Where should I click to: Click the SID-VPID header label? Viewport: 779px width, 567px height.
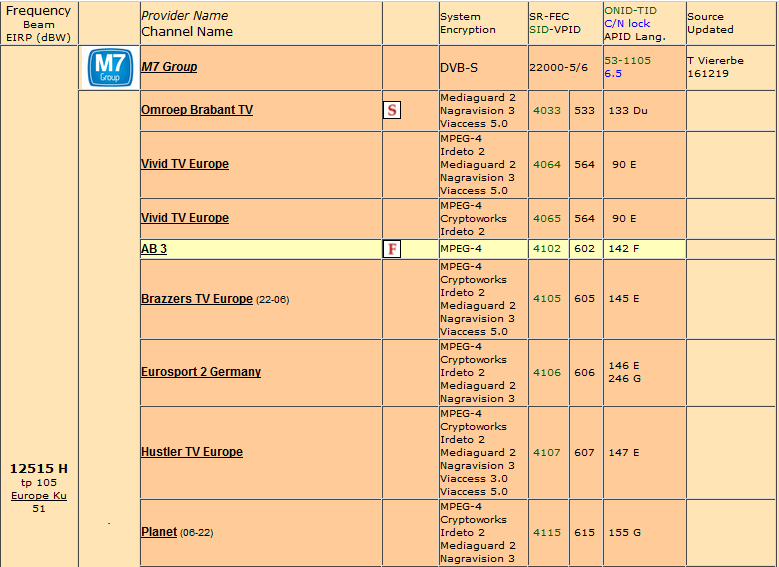pyautogui.click(x=555, y=30)
